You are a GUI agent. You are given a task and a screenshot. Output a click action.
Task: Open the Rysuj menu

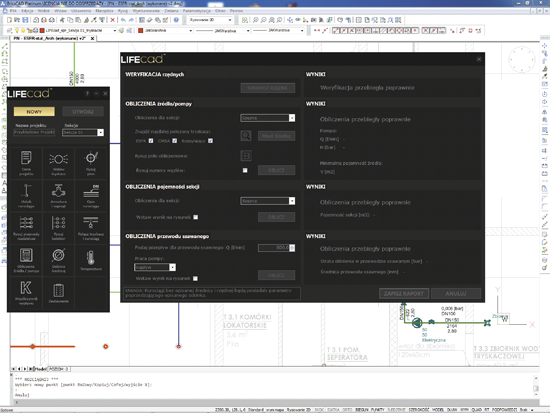pyautogui.click(x=123, y=11)
